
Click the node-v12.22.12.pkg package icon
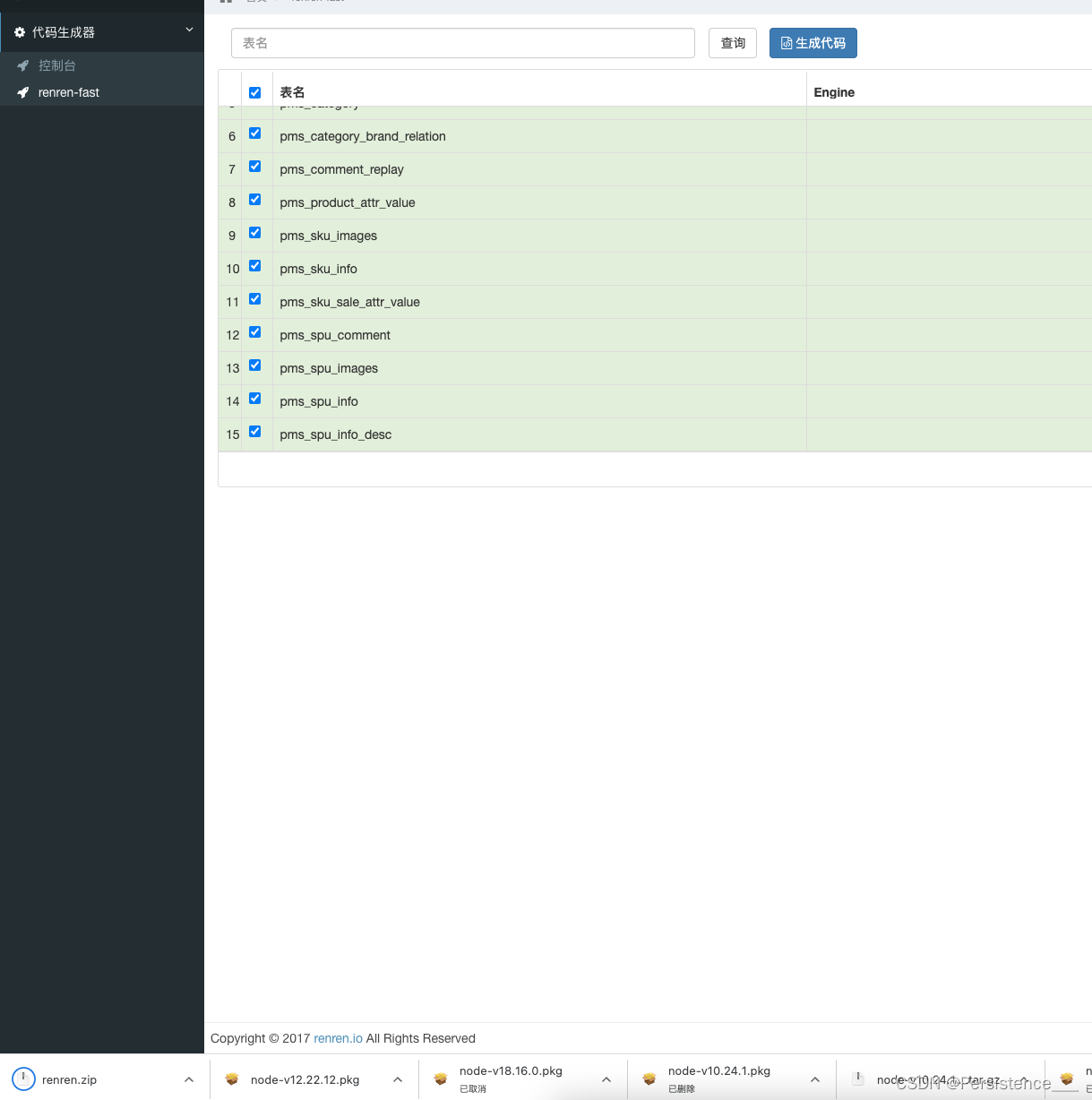coord(232,1079)
